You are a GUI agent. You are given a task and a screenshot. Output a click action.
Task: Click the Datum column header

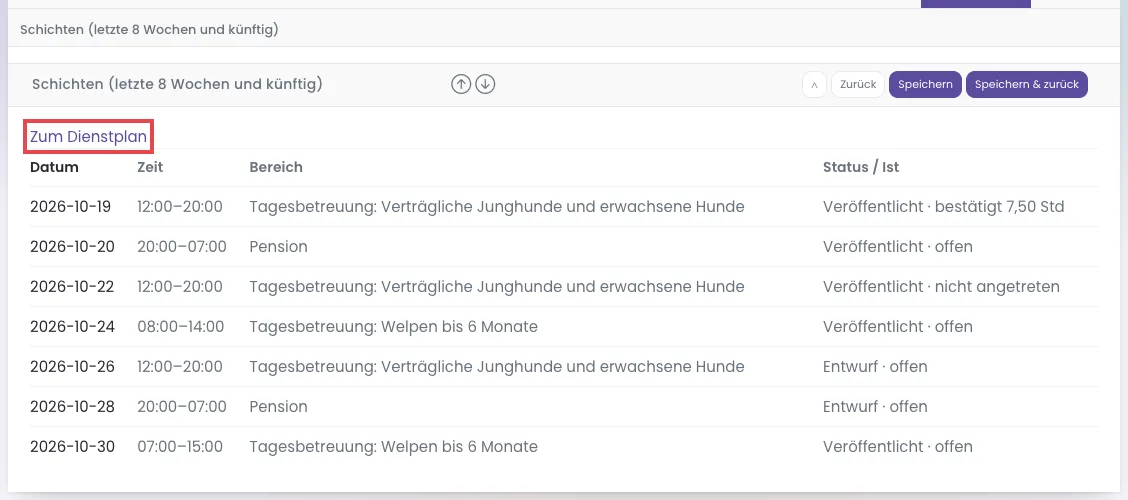click(x=55, y=167)
